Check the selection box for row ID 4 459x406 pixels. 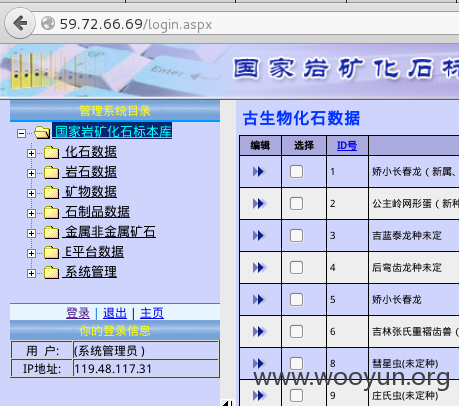coord(296,268)
